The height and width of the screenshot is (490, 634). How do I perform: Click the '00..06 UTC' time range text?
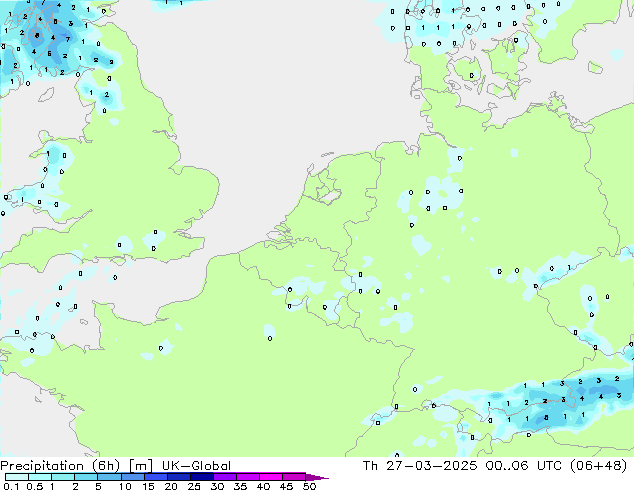coord(524,466)
